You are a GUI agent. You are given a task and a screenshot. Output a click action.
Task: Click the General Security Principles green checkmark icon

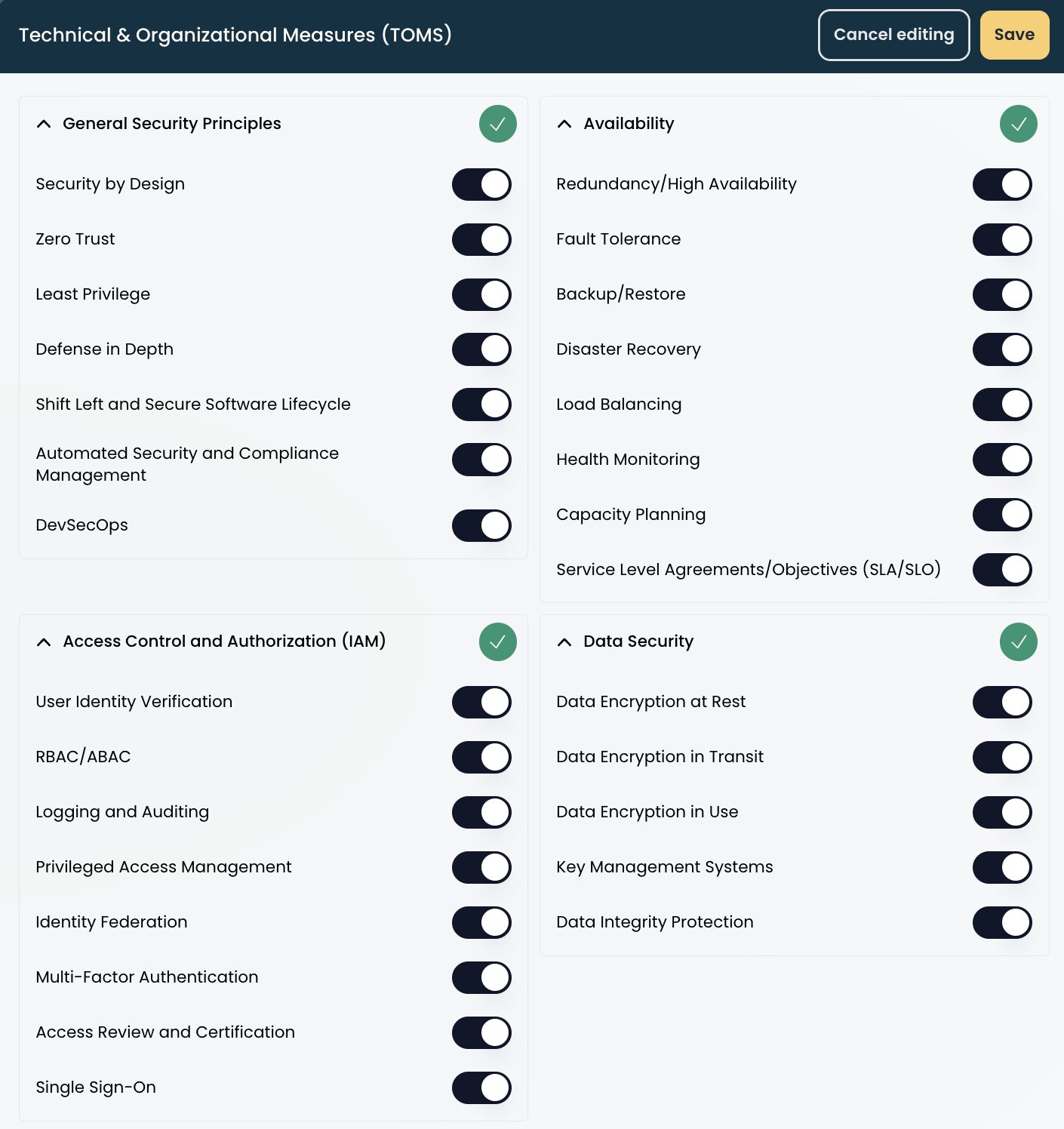pyautogui.click(x=497, y=124)
